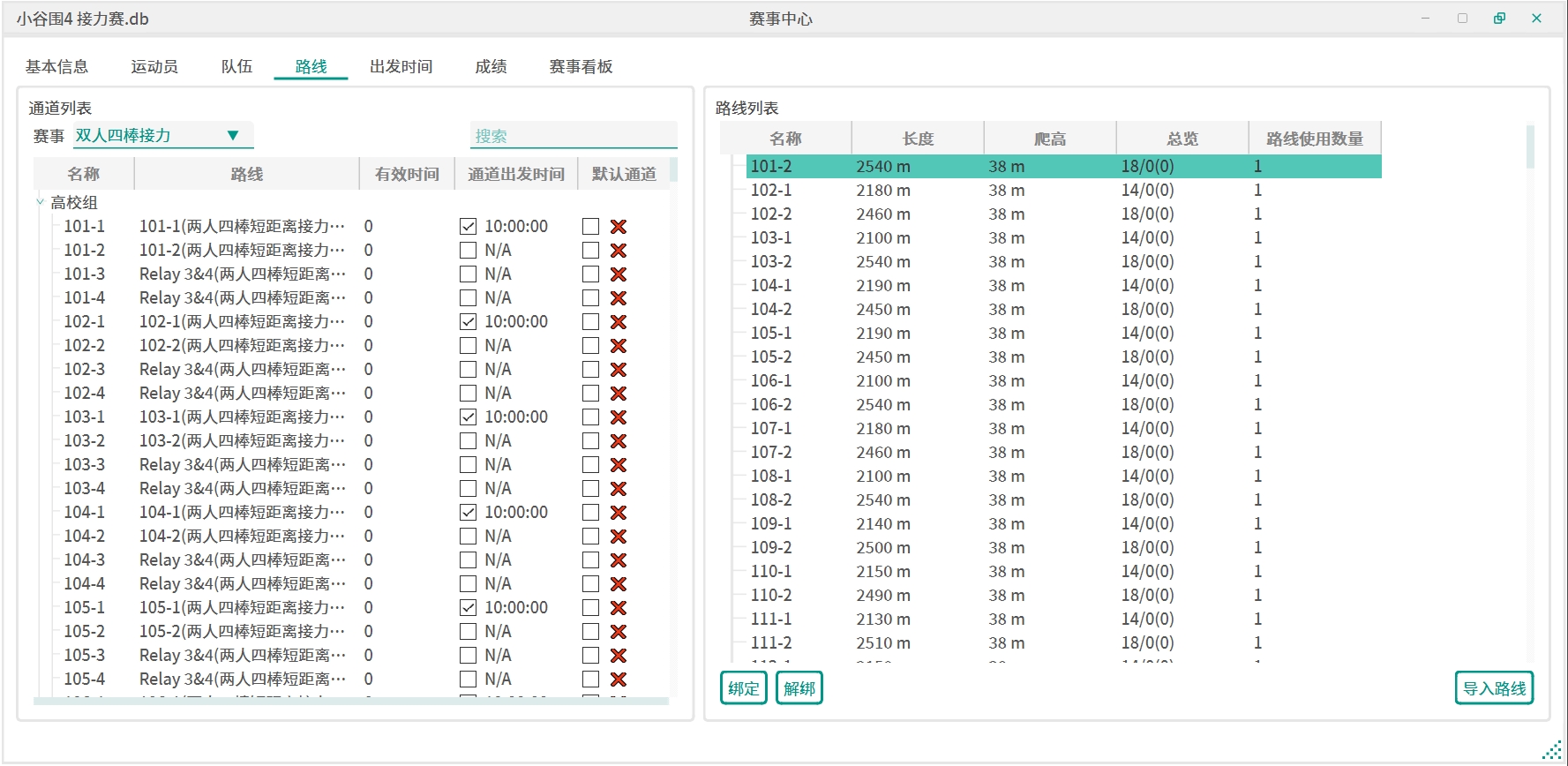Uncheck departure time checkbox for lane 101-1
The width and height of the screenshot is (1568, 766).
click(469, 227)
